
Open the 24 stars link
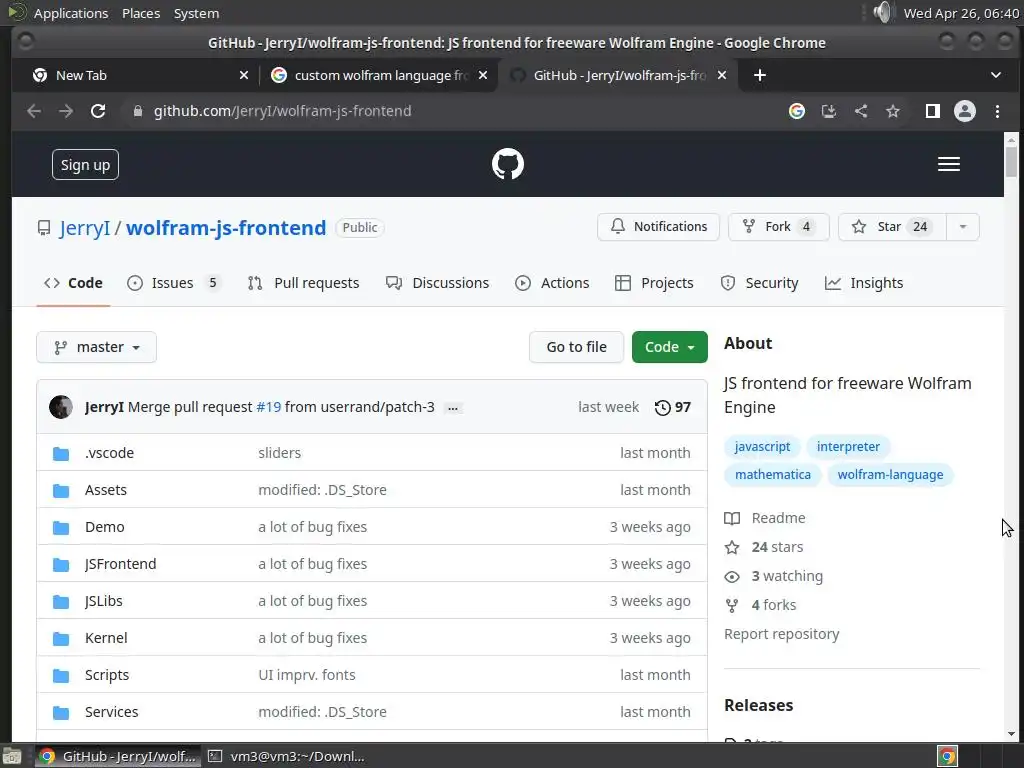tap(764, 547)
